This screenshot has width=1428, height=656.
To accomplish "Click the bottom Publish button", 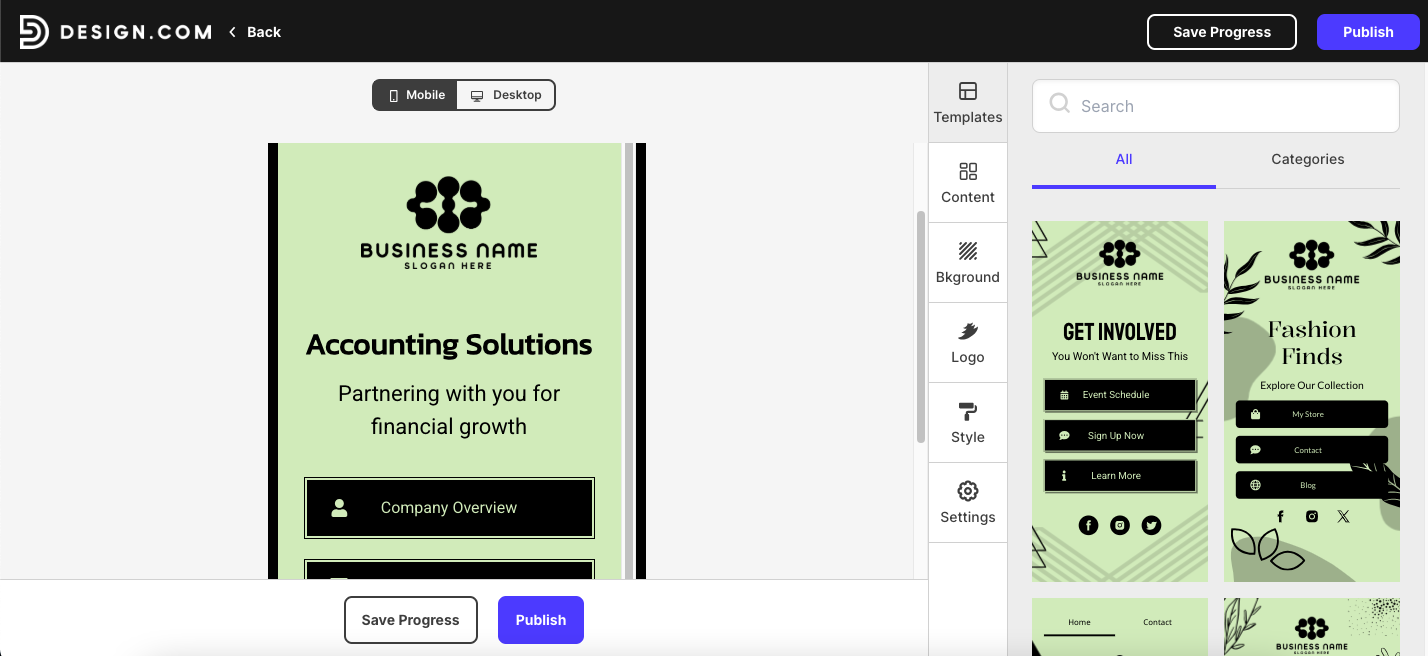I will pyautogui.click(x=540, y=620).
